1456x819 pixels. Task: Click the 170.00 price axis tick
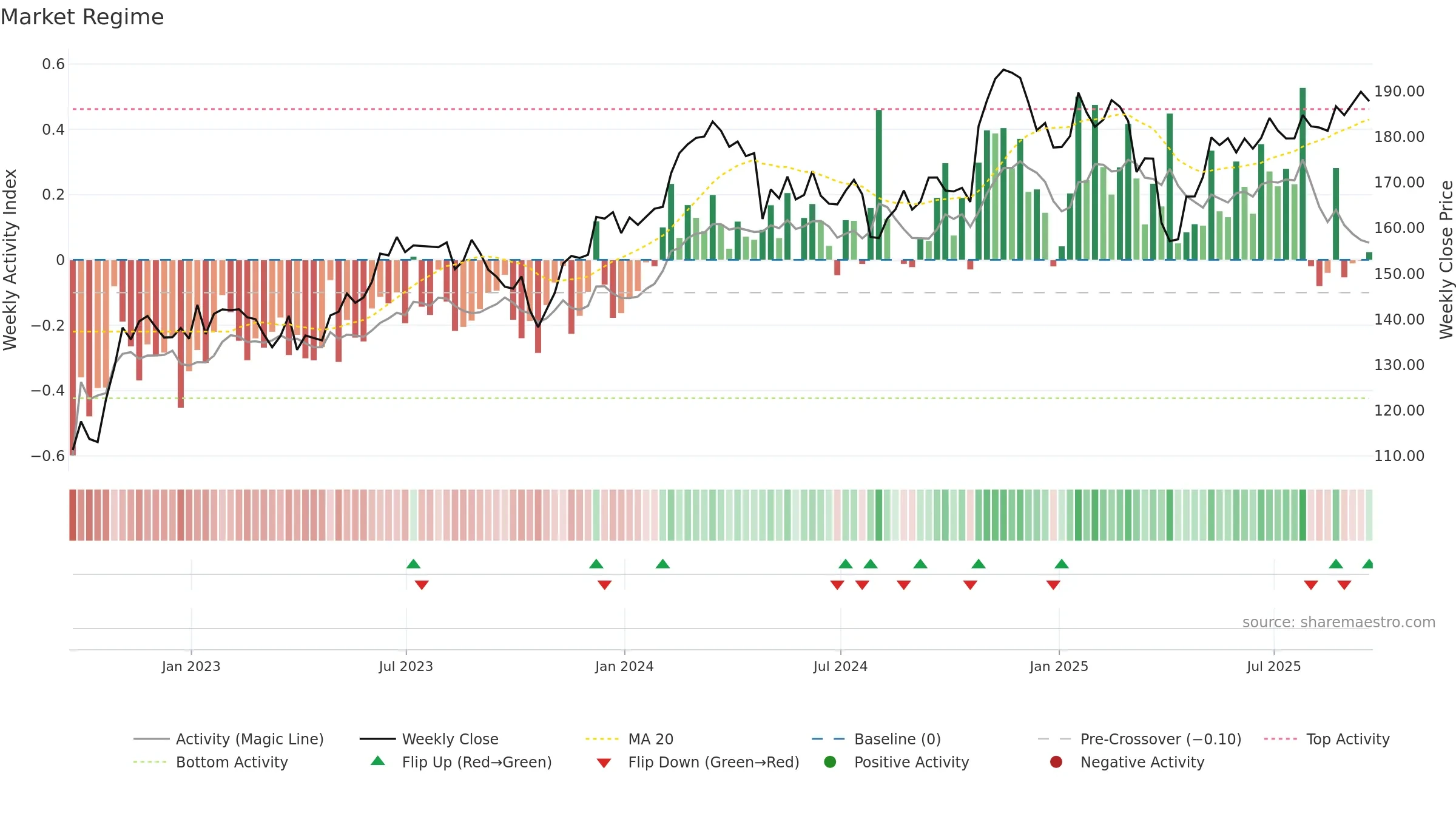1399,182
